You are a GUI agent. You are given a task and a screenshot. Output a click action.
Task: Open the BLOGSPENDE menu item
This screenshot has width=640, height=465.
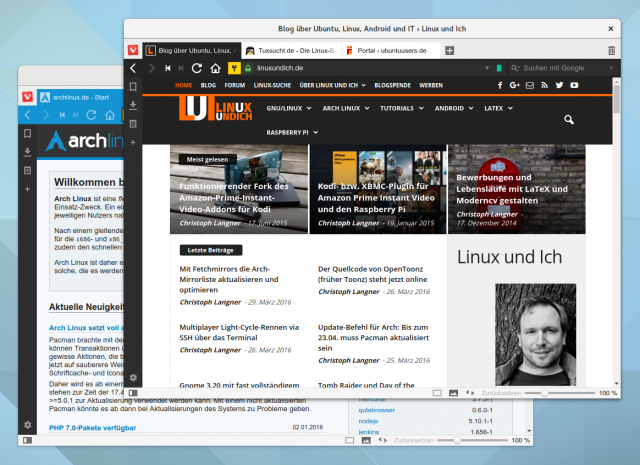pos(392,85)
